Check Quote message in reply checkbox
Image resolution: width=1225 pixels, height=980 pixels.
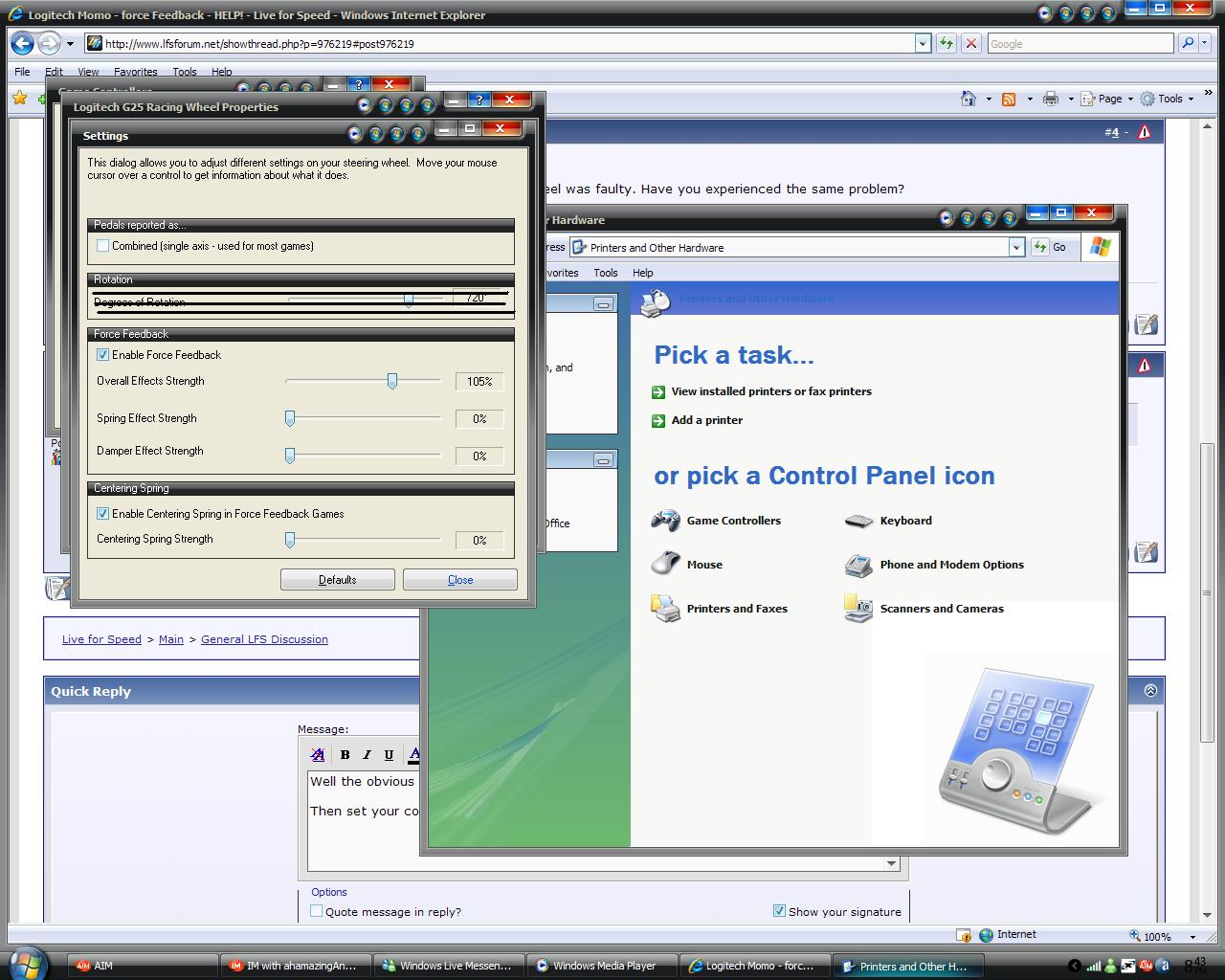317,911
